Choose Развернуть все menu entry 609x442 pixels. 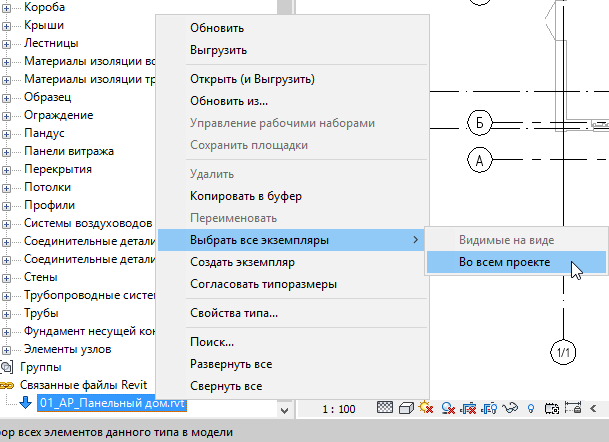click(x=292, y=364)
